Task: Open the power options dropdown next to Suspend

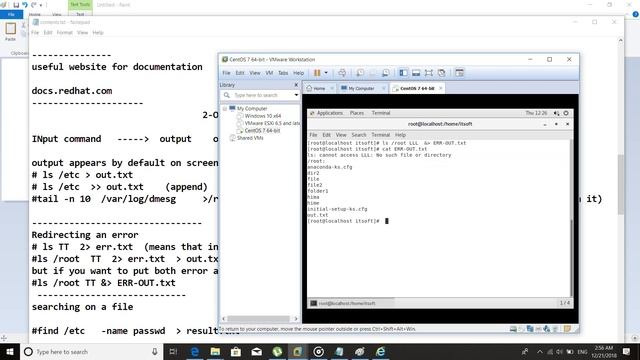Action: pyautogui.click(x=326, y=73)
